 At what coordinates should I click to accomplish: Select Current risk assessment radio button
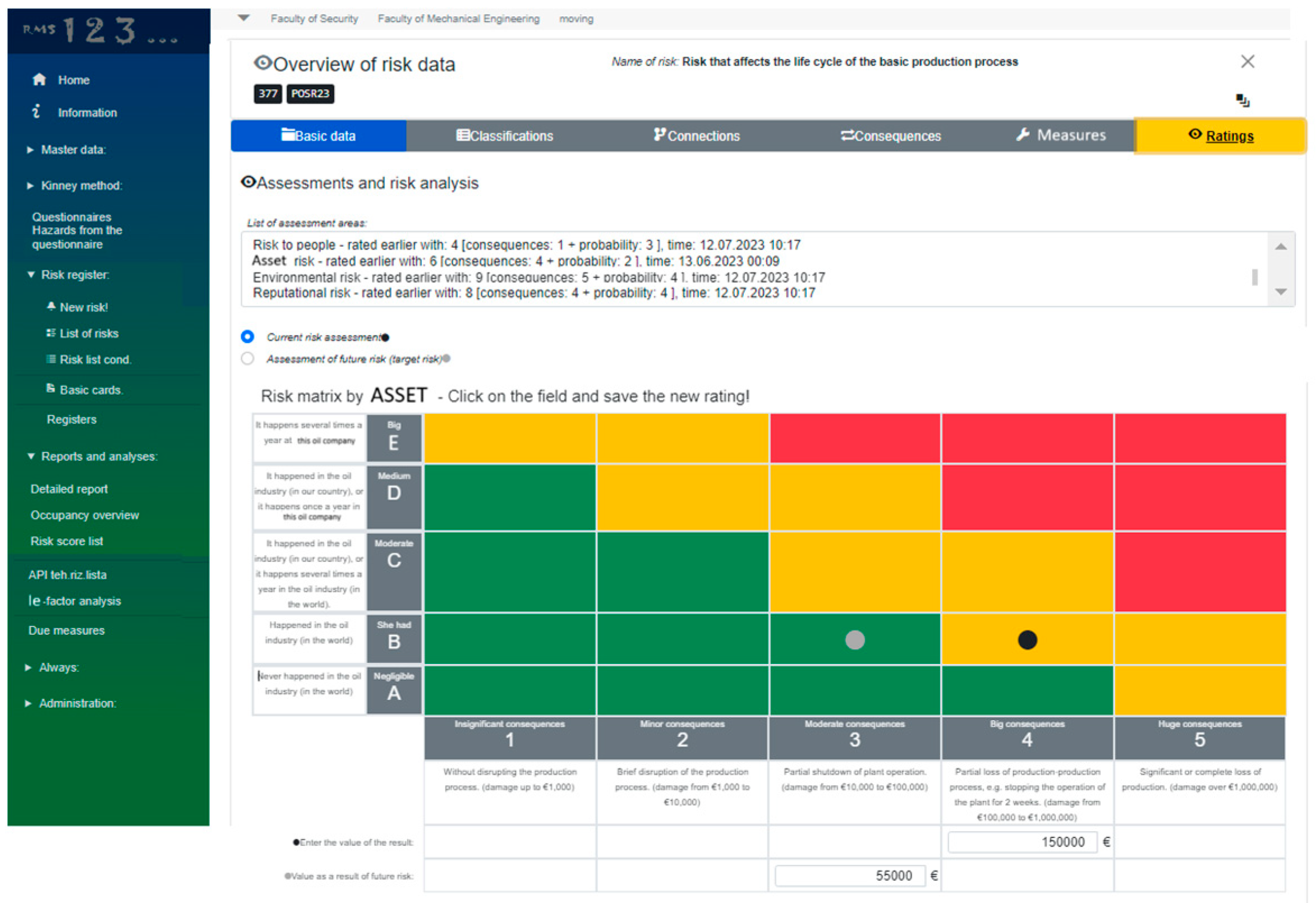click(247, 337)
